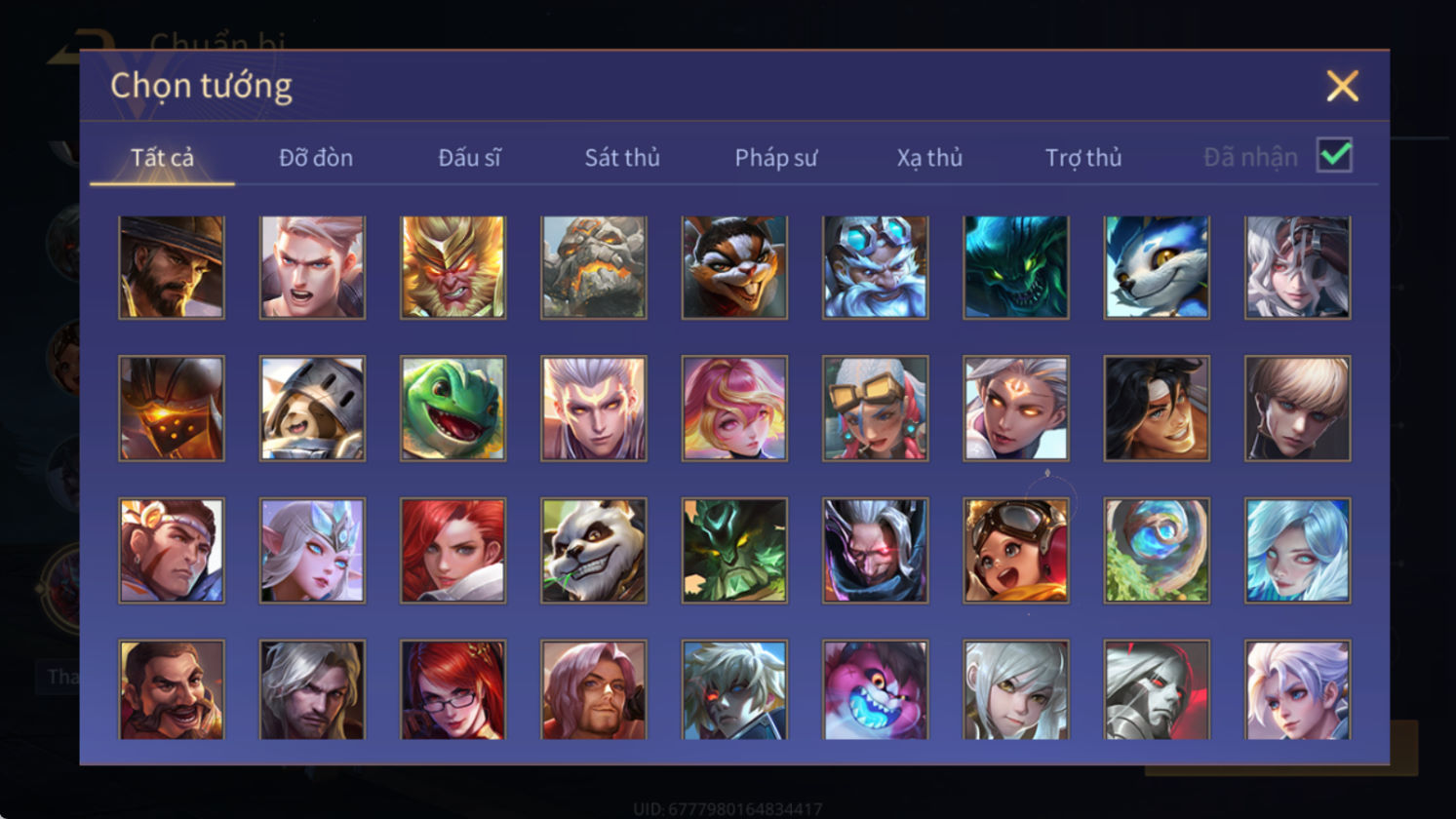Show the Trợ thủ hero list
1456x819 pixels.
click(1083, 157)
